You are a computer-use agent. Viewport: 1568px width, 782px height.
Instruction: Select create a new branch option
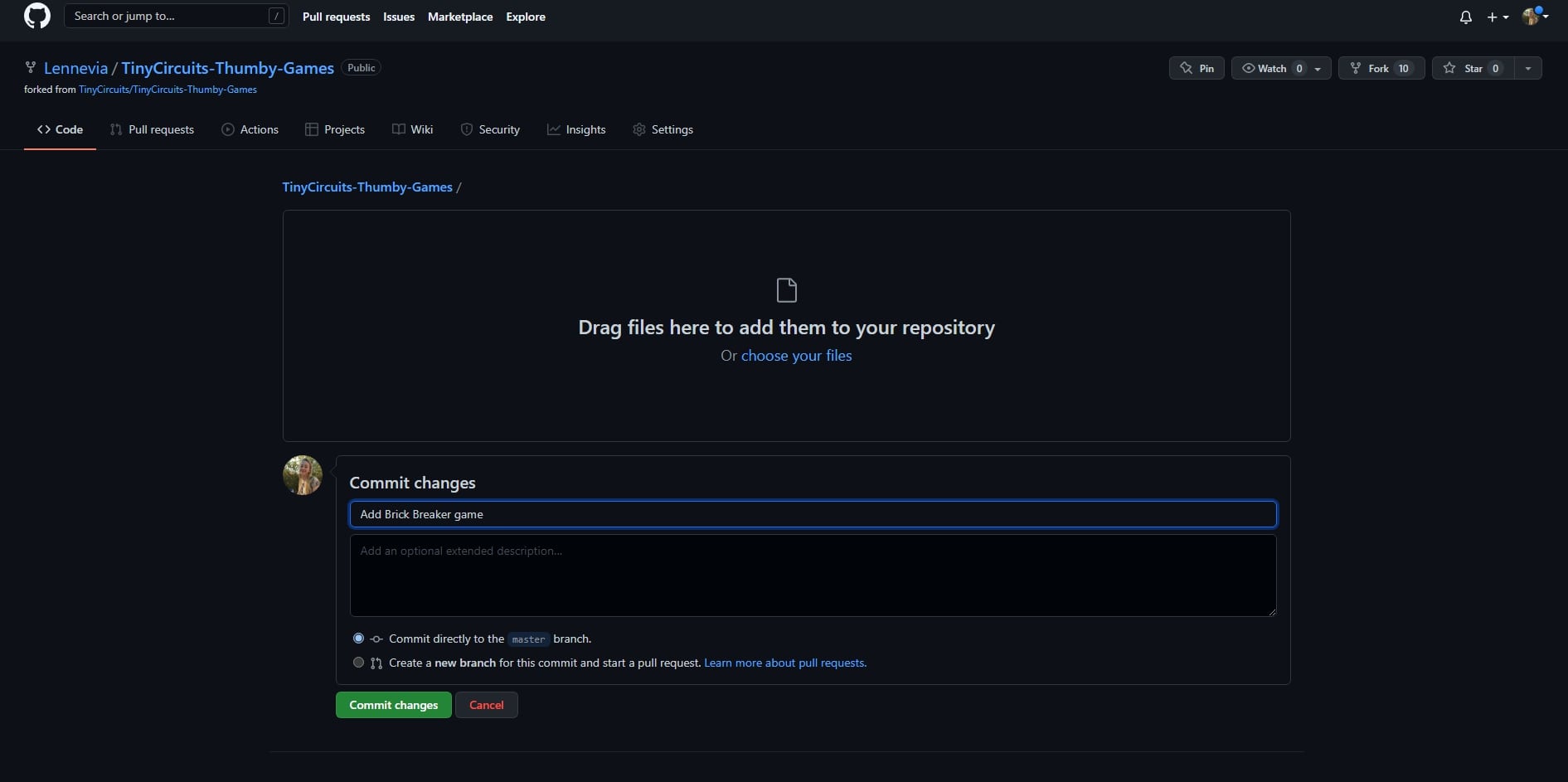coord(358,663)
